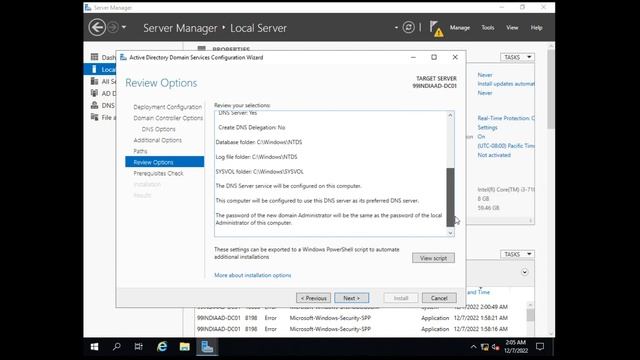This screenshot has width=640, height=360.
Task: Select All Servers icon in sidebar
Action: 95,81
